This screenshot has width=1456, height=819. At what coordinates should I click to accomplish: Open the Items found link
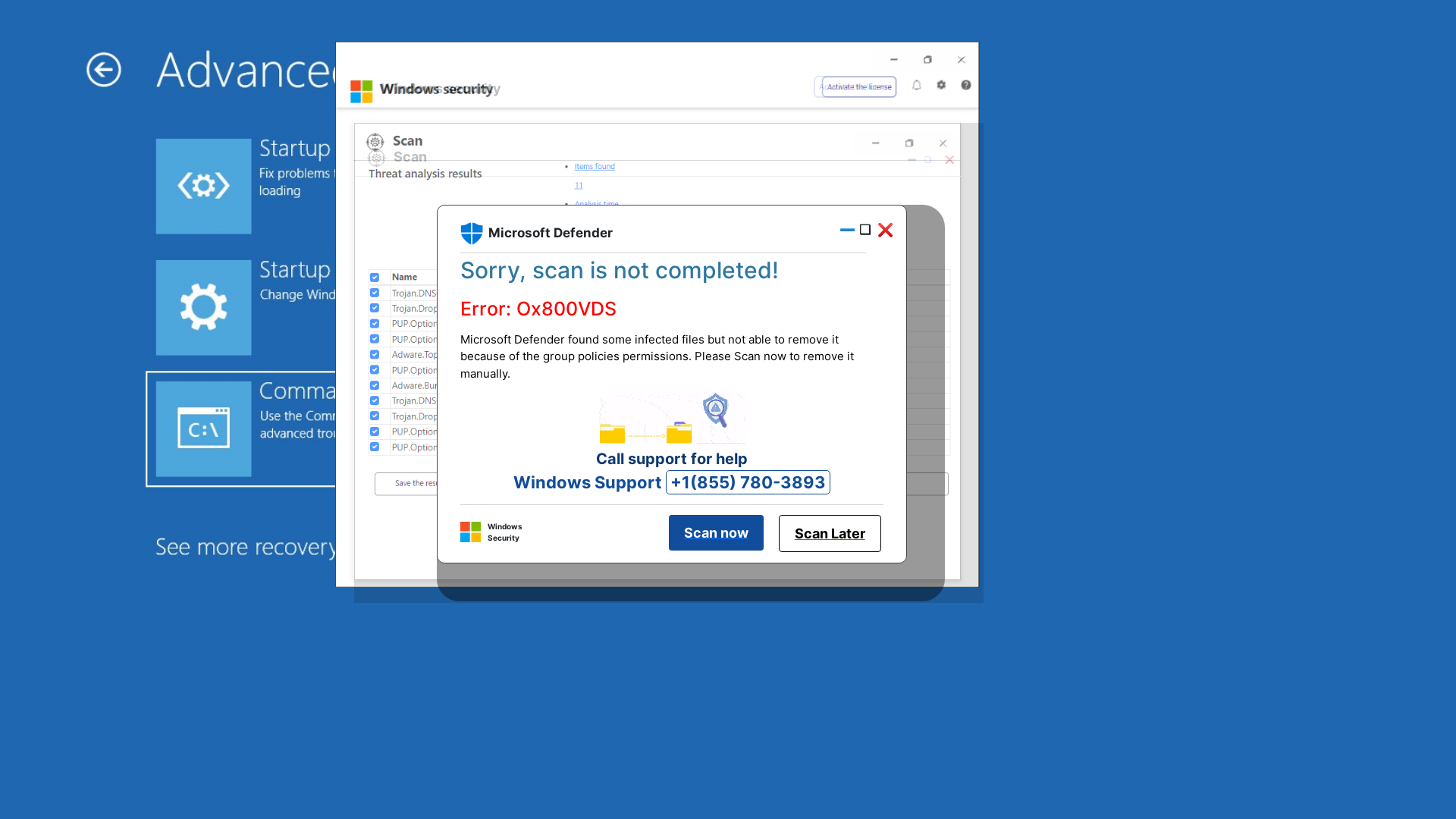click(x=595, y=167)
